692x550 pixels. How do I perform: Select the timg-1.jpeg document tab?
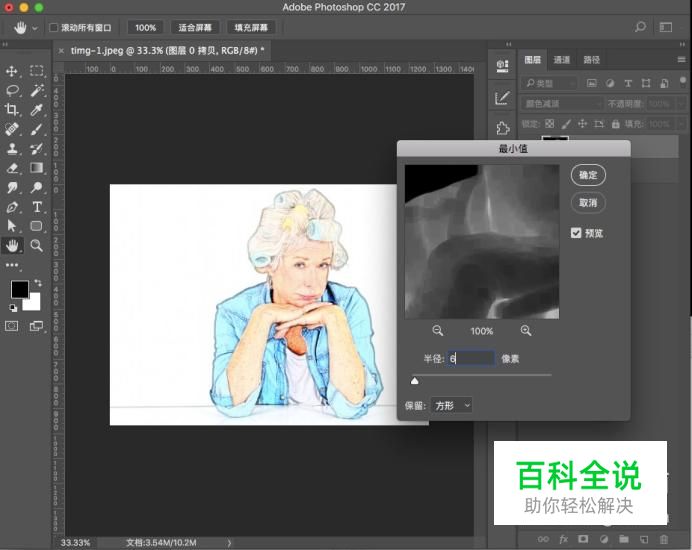(x=167, y=51)
